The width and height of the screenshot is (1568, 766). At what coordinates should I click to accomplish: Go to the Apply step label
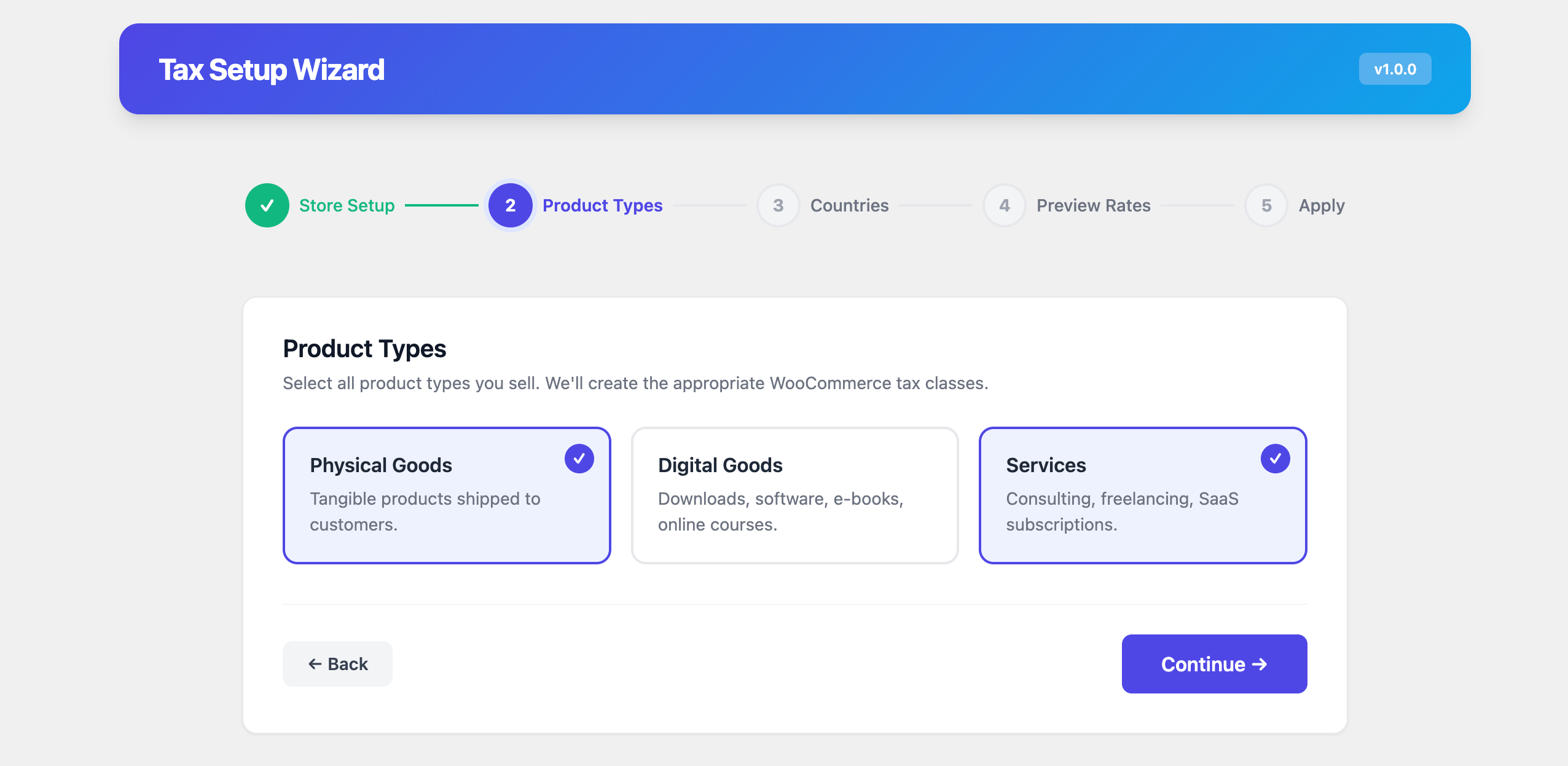click(1322, 205)
